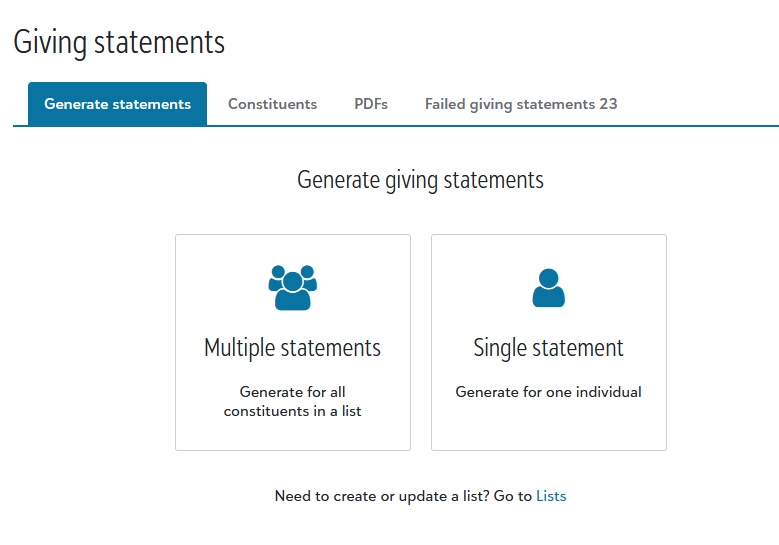Image resolution: width=779 pixels, height=545 pixels.
Task: Click the word 'Multiple' in the left card title
Action: click(240, 348)
